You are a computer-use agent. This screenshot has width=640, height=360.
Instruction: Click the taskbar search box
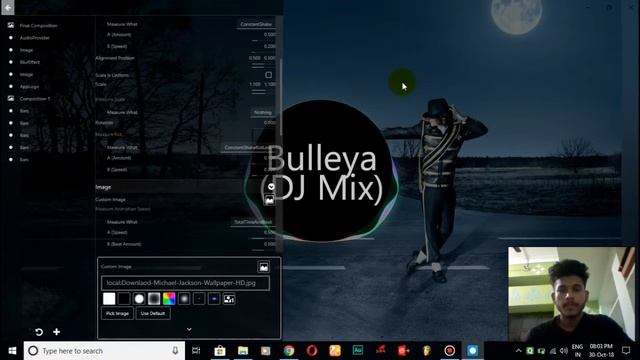click(x=104, y=351)
